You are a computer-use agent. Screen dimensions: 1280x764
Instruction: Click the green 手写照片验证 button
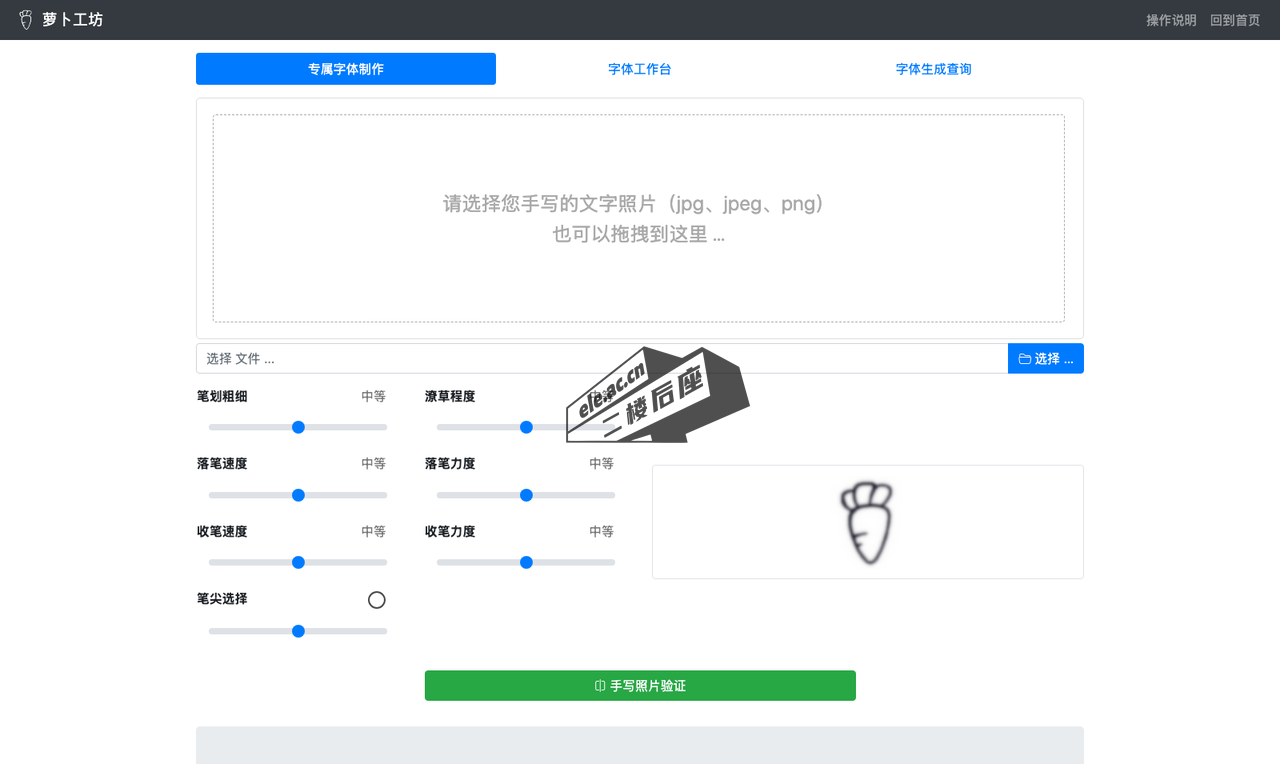640,686
